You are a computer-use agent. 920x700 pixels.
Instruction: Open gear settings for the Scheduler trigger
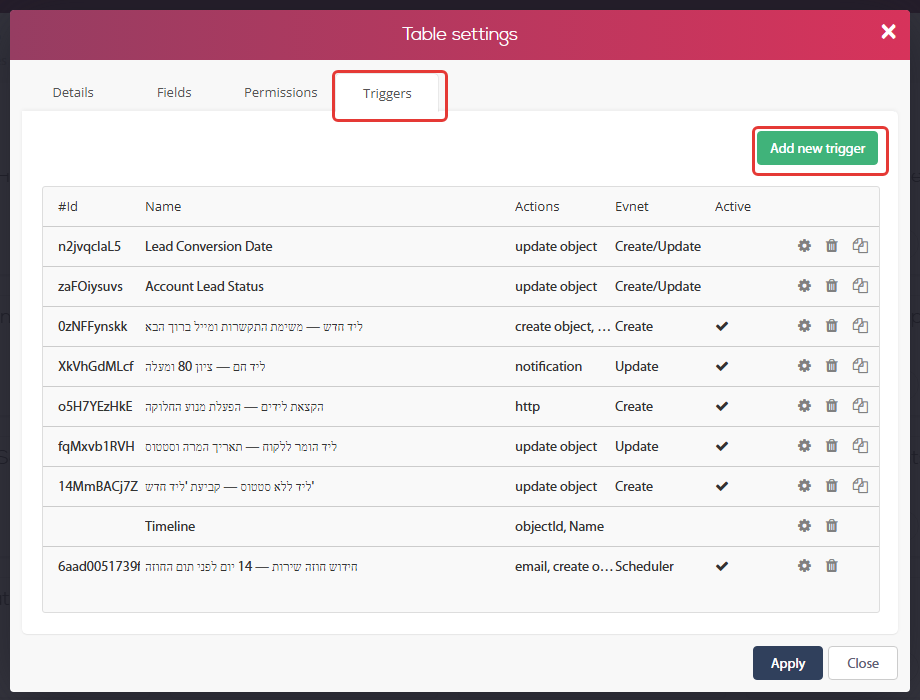(x=804, y=566)
